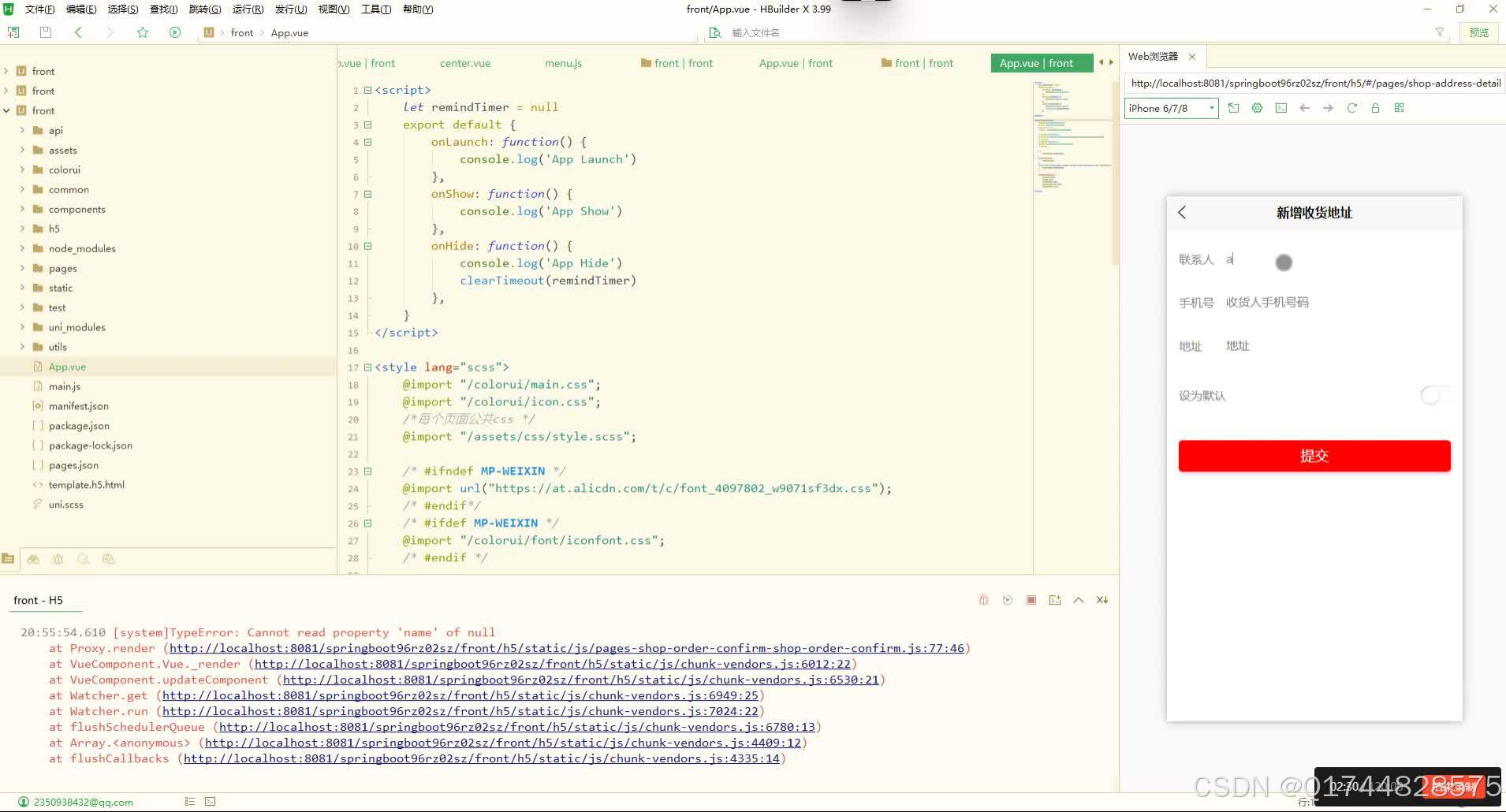
Task: Expand the node_modules folder
Action: [x=22, y=248]
